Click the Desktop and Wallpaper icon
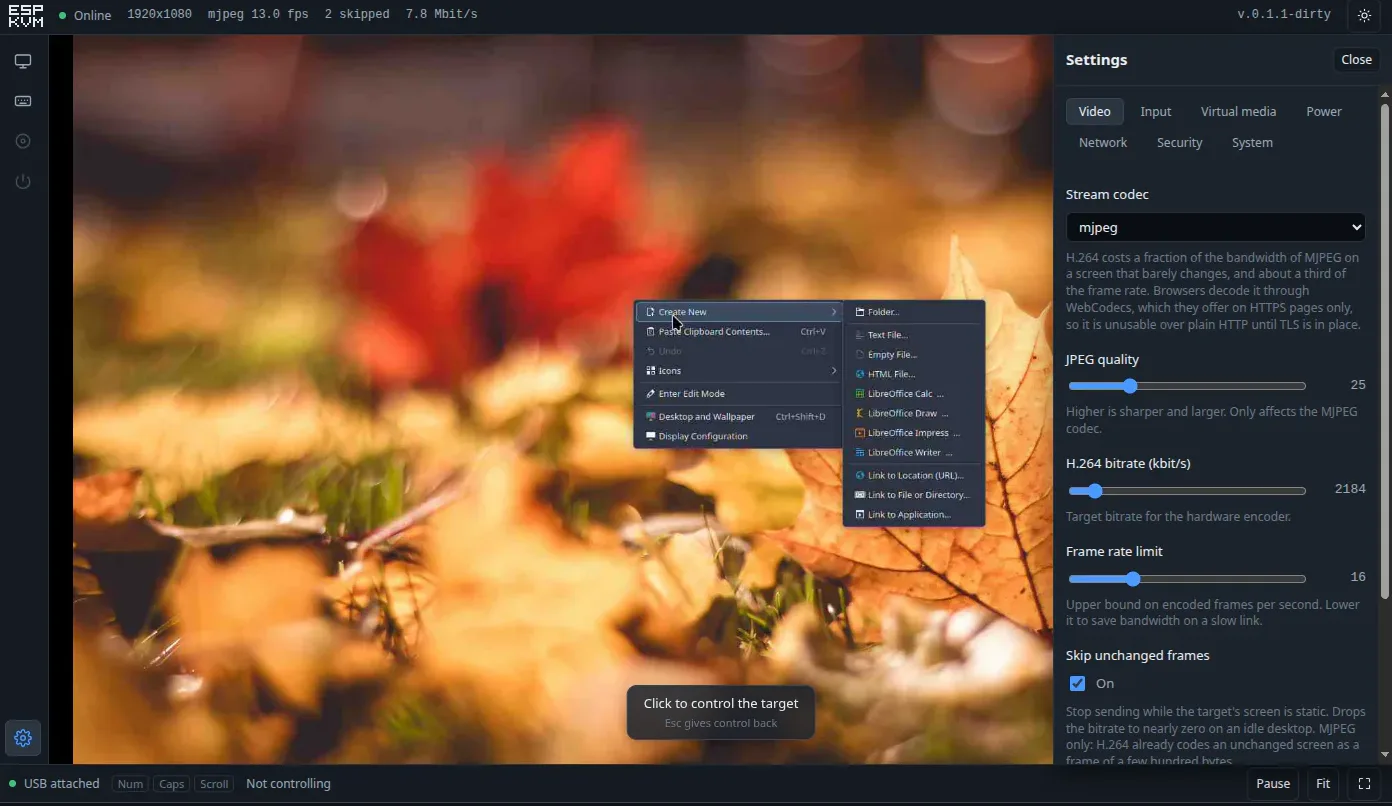1392x806 pixels. click(x=651, y=417)
